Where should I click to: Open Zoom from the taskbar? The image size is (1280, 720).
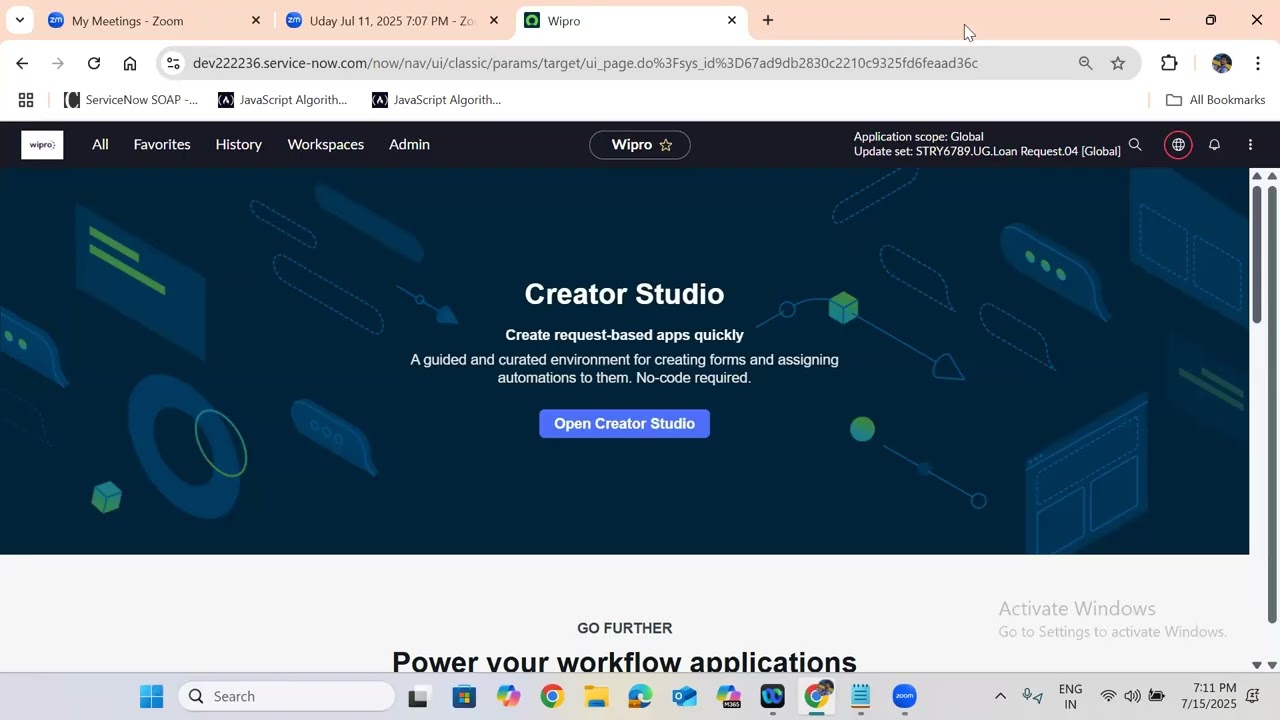coord(904,696)
